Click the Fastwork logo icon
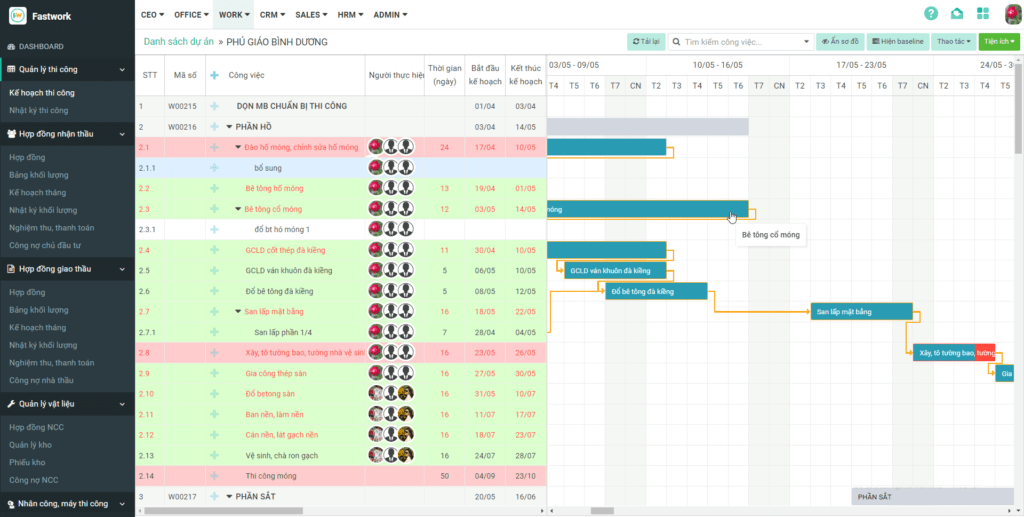The height and width of the screenshot is (517, 1024). 18,16
